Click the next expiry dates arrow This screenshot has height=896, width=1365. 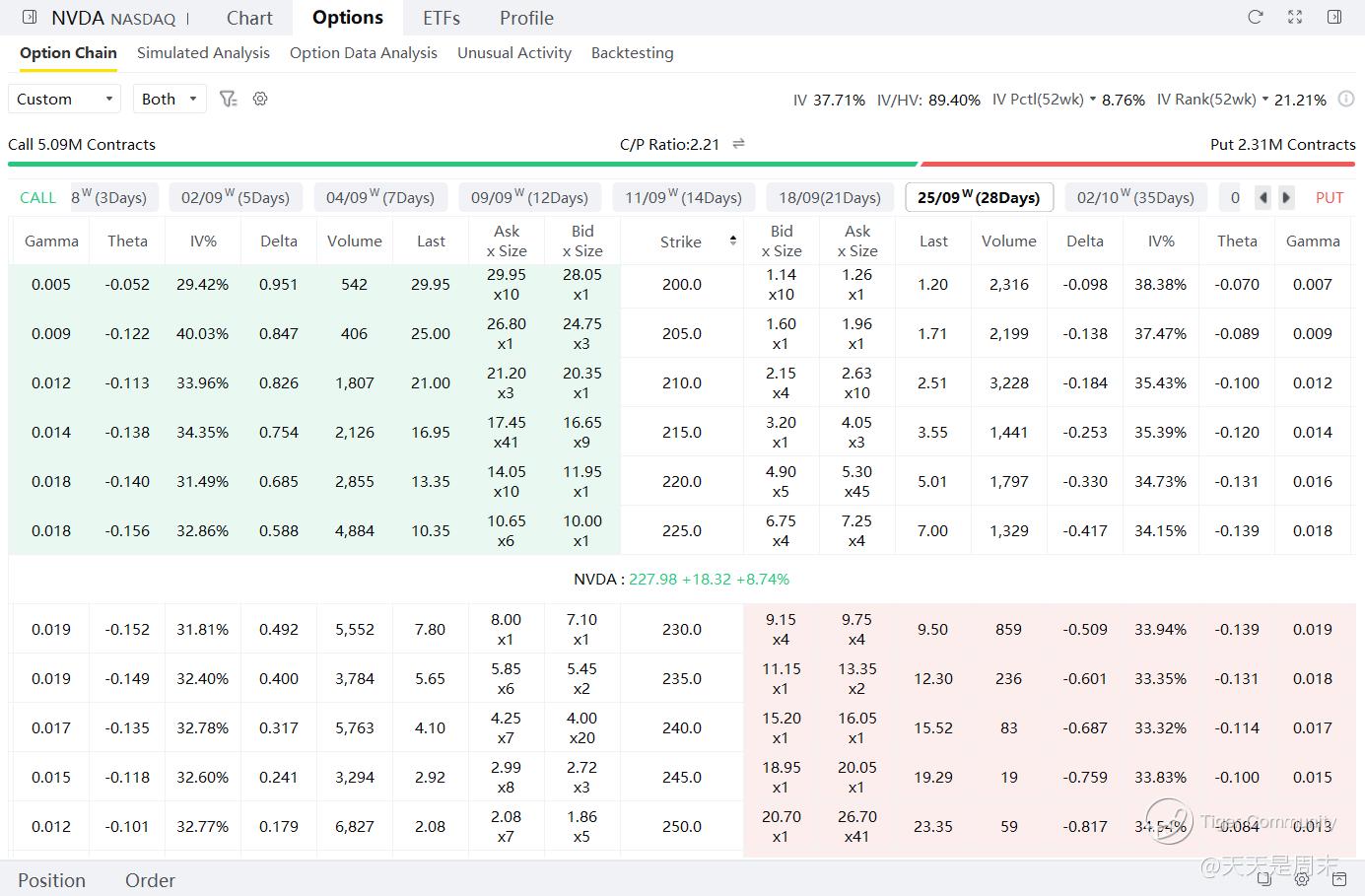point(1286,197)
